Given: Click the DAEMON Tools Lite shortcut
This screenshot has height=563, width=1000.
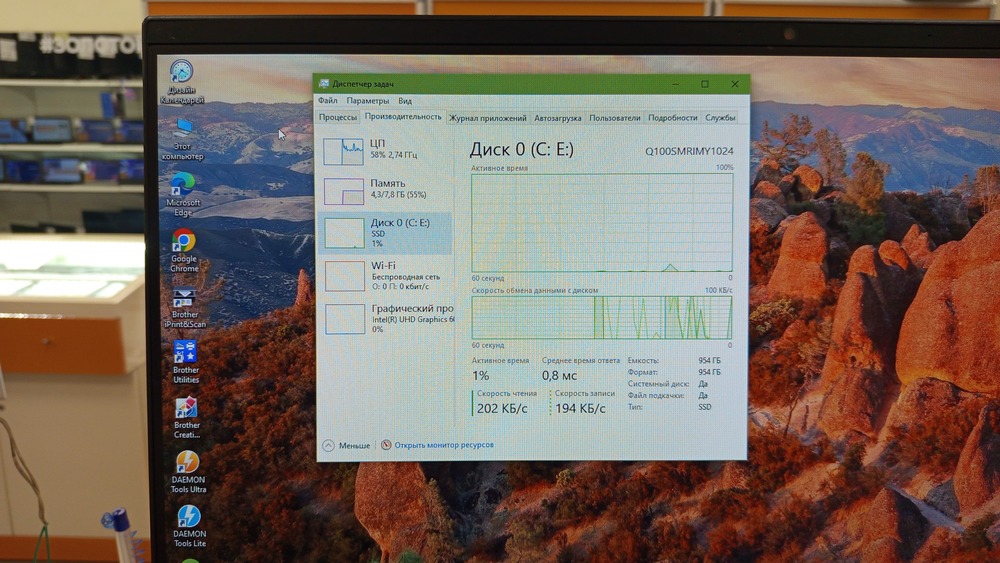Looking at the screenshot, I should pos(188,517).
